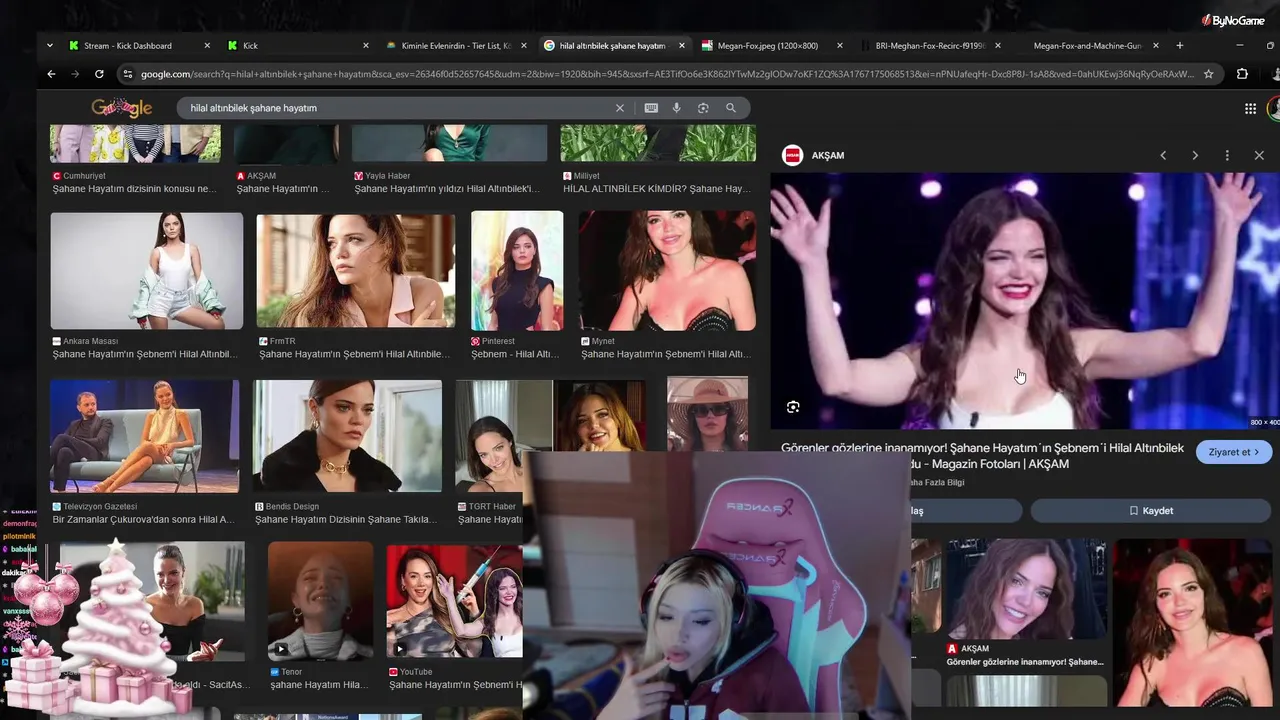Click Pinterest Şebnem - Hilal Alt caption
The height and width of the screenshot is (720, 1280).
point(514,355)
